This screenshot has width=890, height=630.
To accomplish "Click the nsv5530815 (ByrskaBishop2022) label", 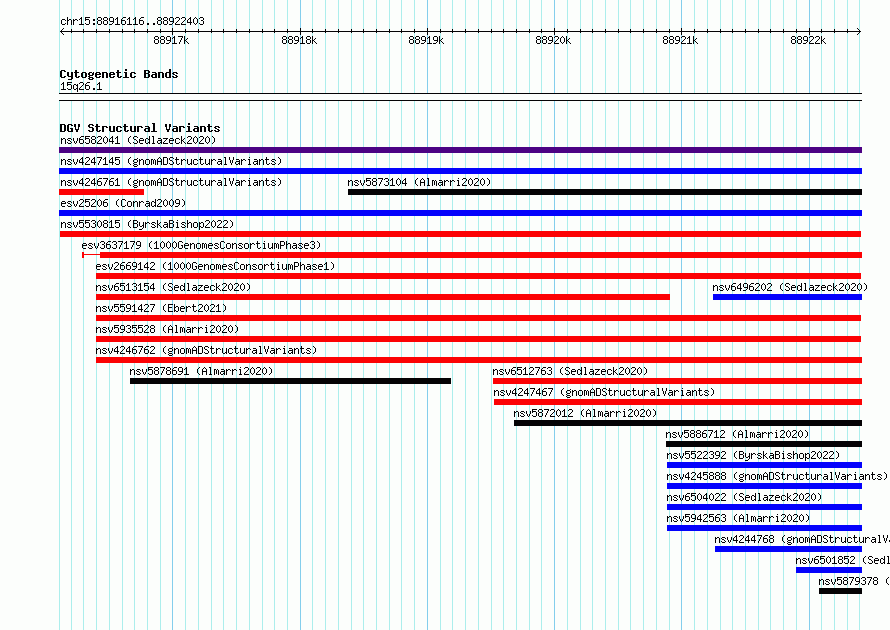I will point(147,224).
